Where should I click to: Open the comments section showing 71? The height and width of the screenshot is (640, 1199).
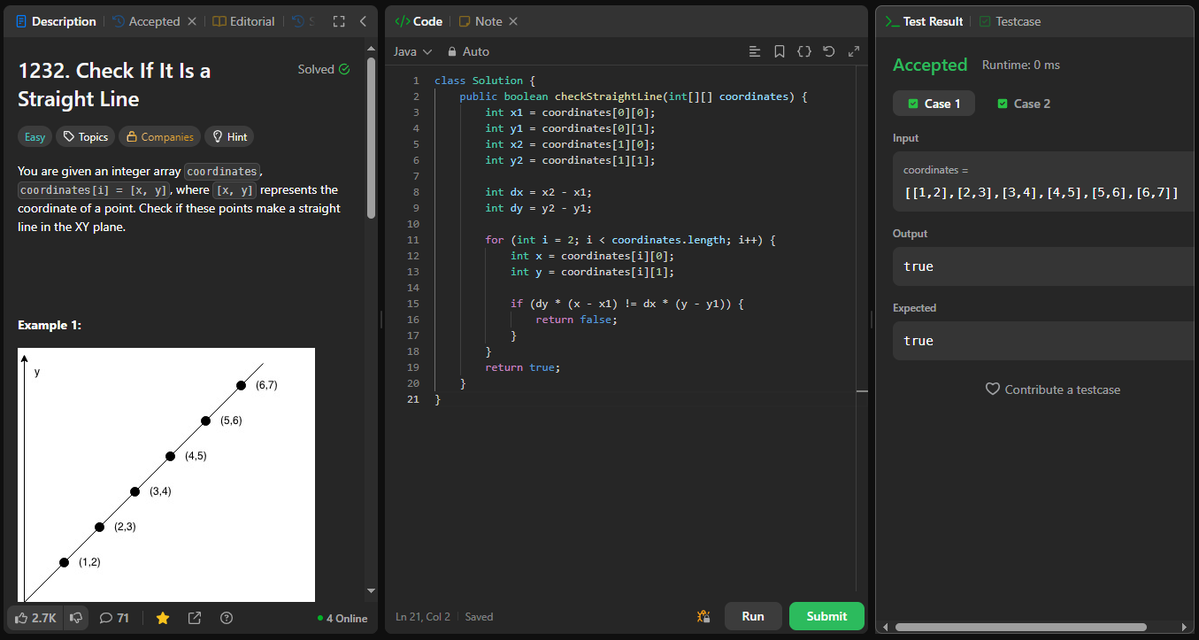[x=114, y=618]
